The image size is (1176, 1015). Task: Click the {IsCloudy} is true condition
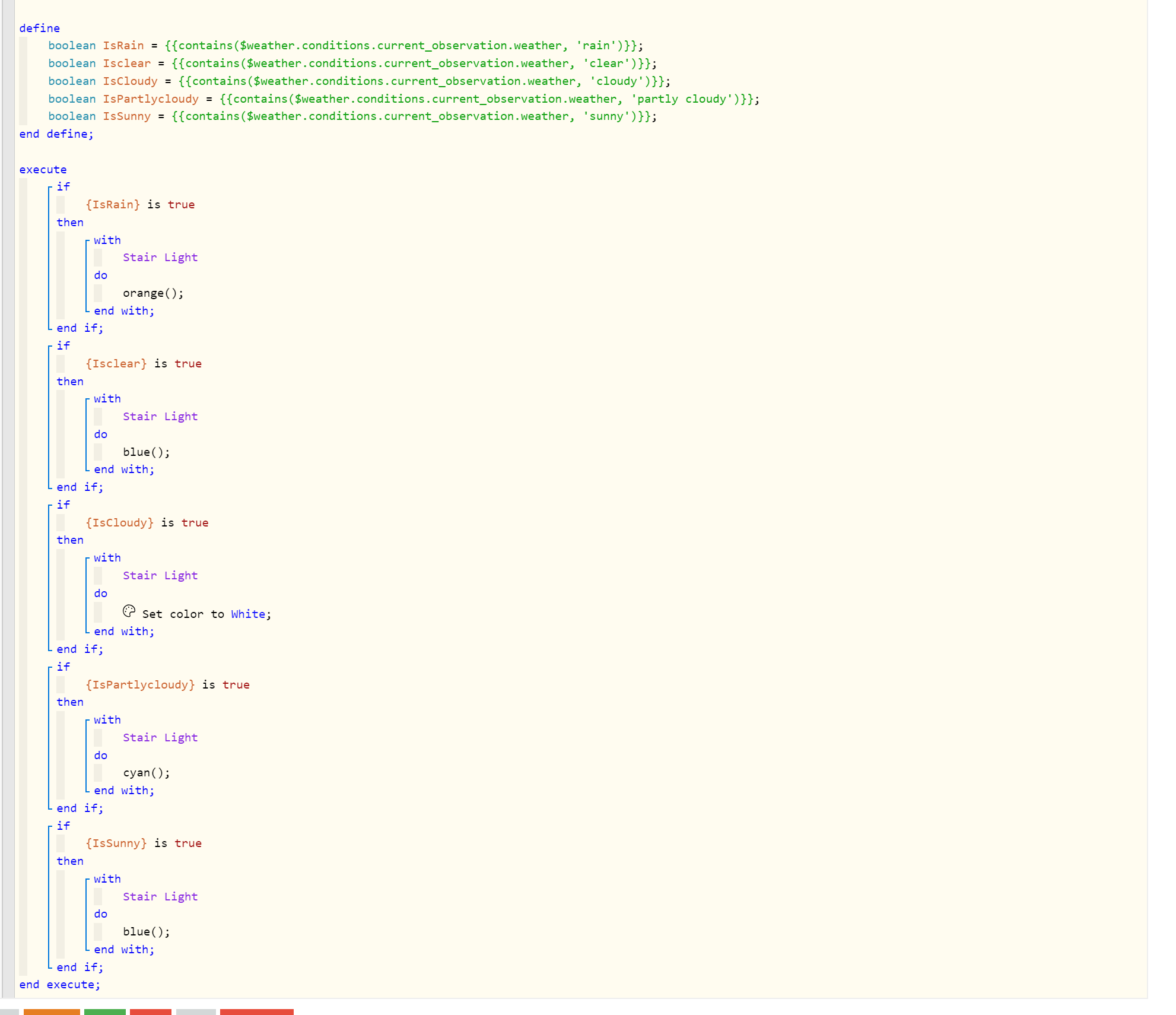[147, 523]
